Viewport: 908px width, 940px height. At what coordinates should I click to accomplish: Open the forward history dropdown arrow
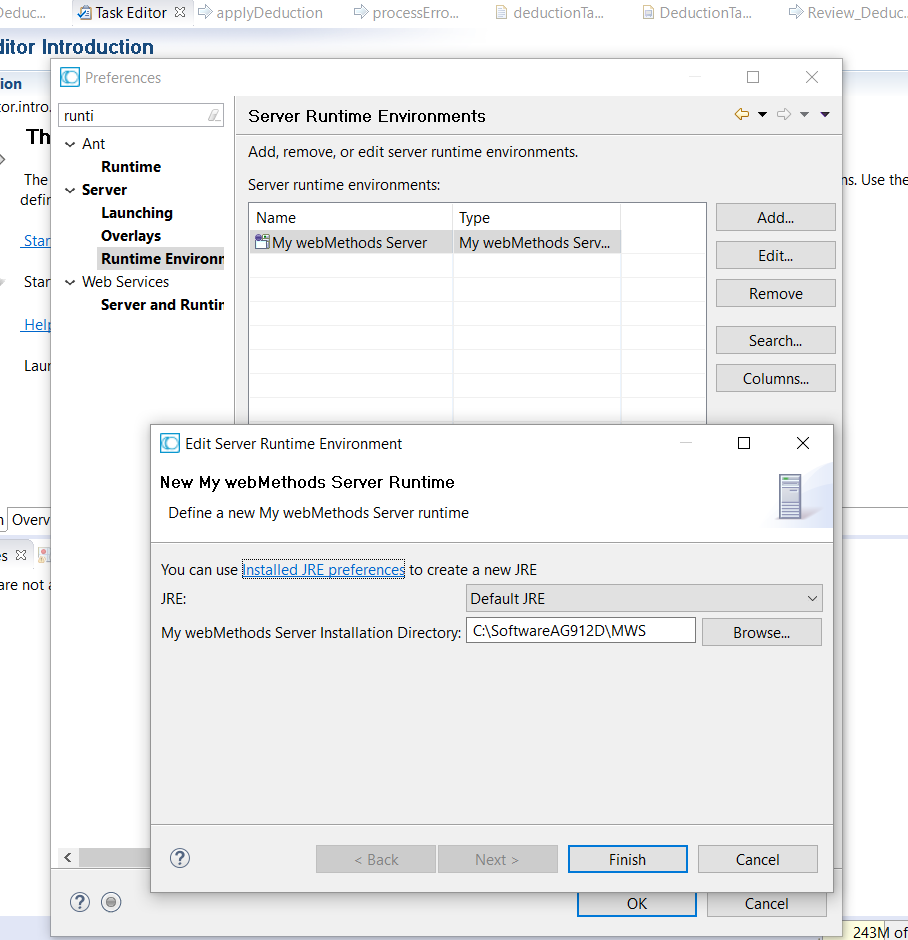tap(804, 114)
